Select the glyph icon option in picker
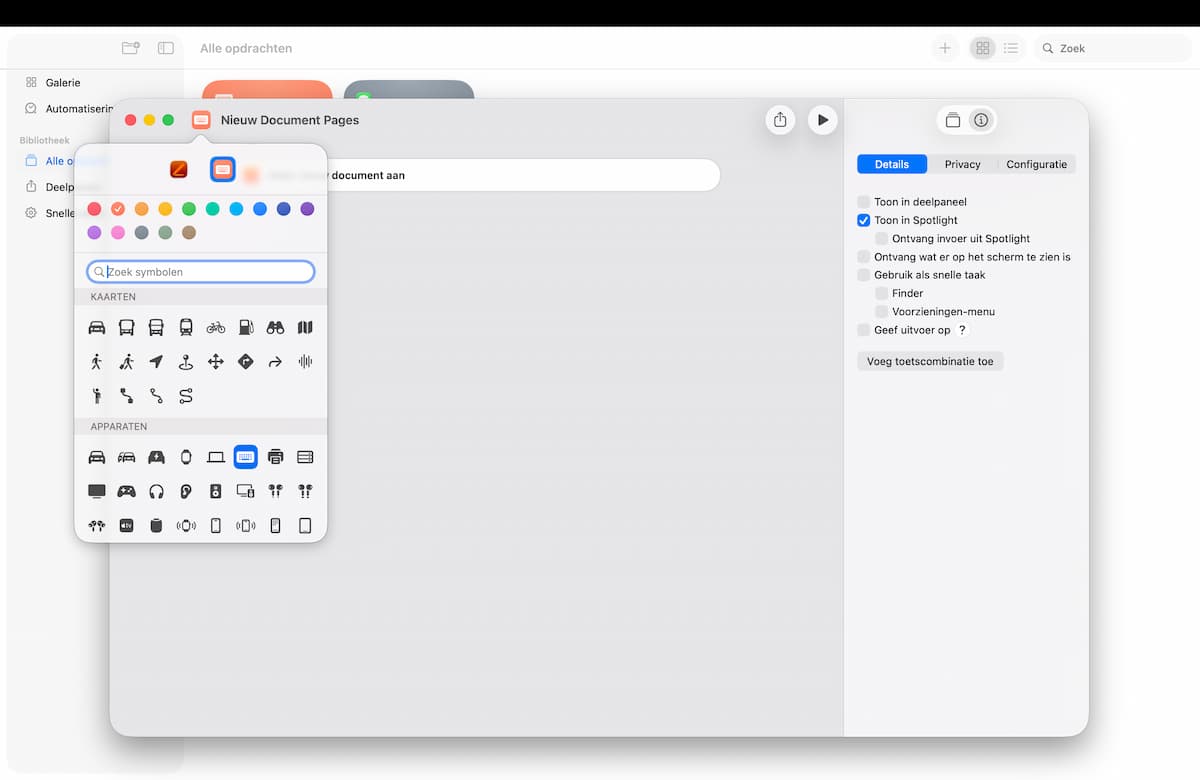1200x780 pixels. 223,169
